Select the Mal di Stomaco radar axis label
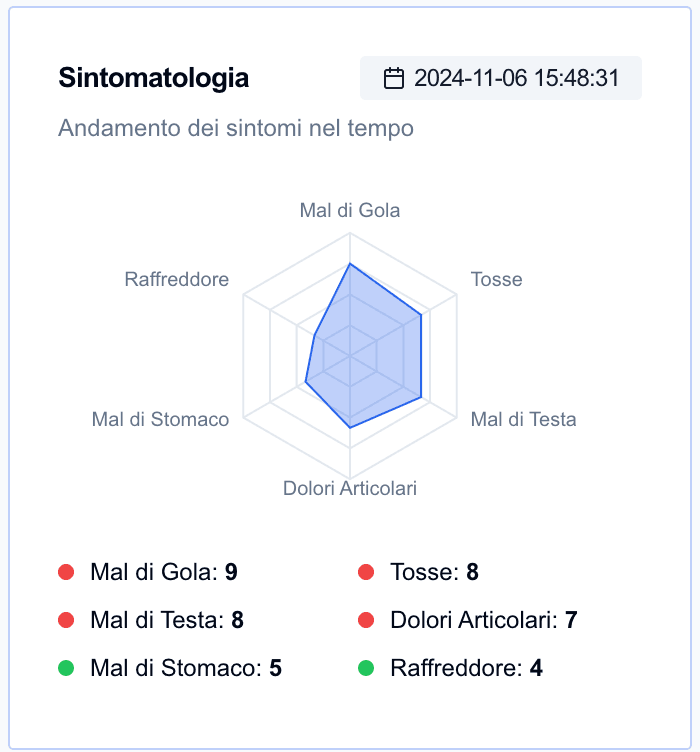 [160, 419]
